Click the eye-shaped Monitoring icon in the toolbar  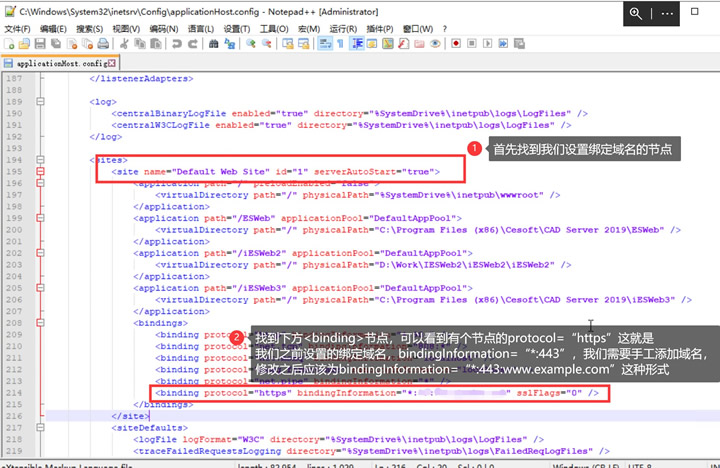(x=435, y=44)
